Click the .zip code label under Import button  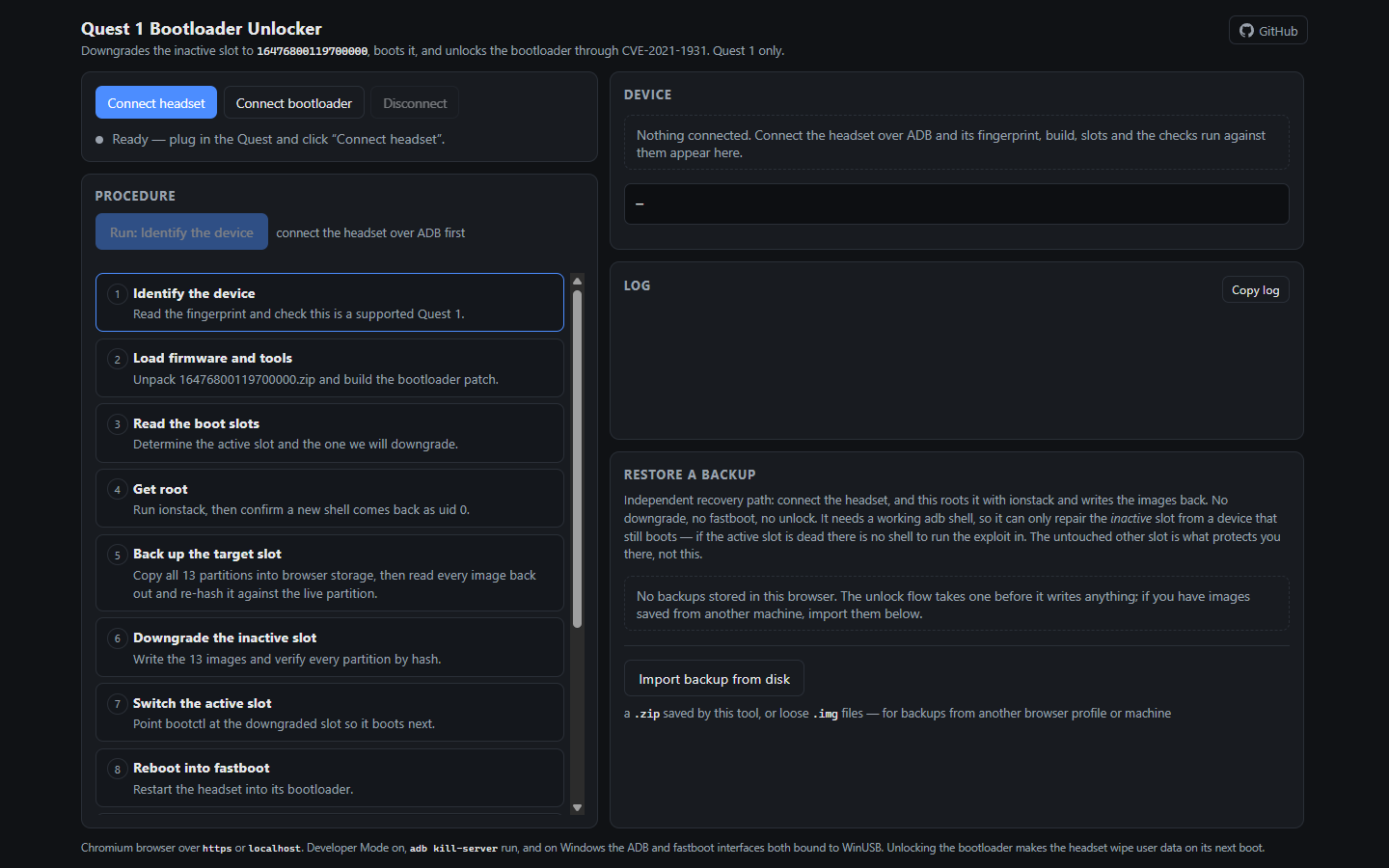coord(647,715)
